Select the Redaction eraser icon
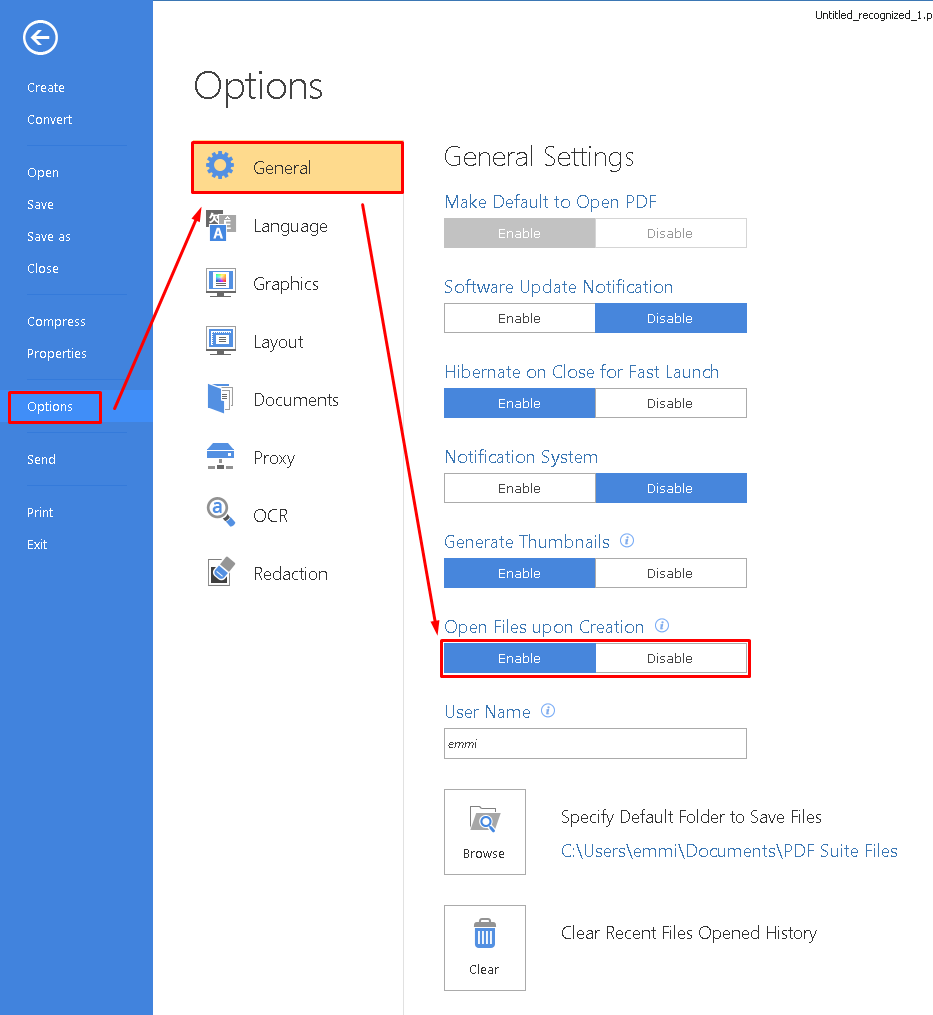The image size is (933, 1015). (221, 572)
